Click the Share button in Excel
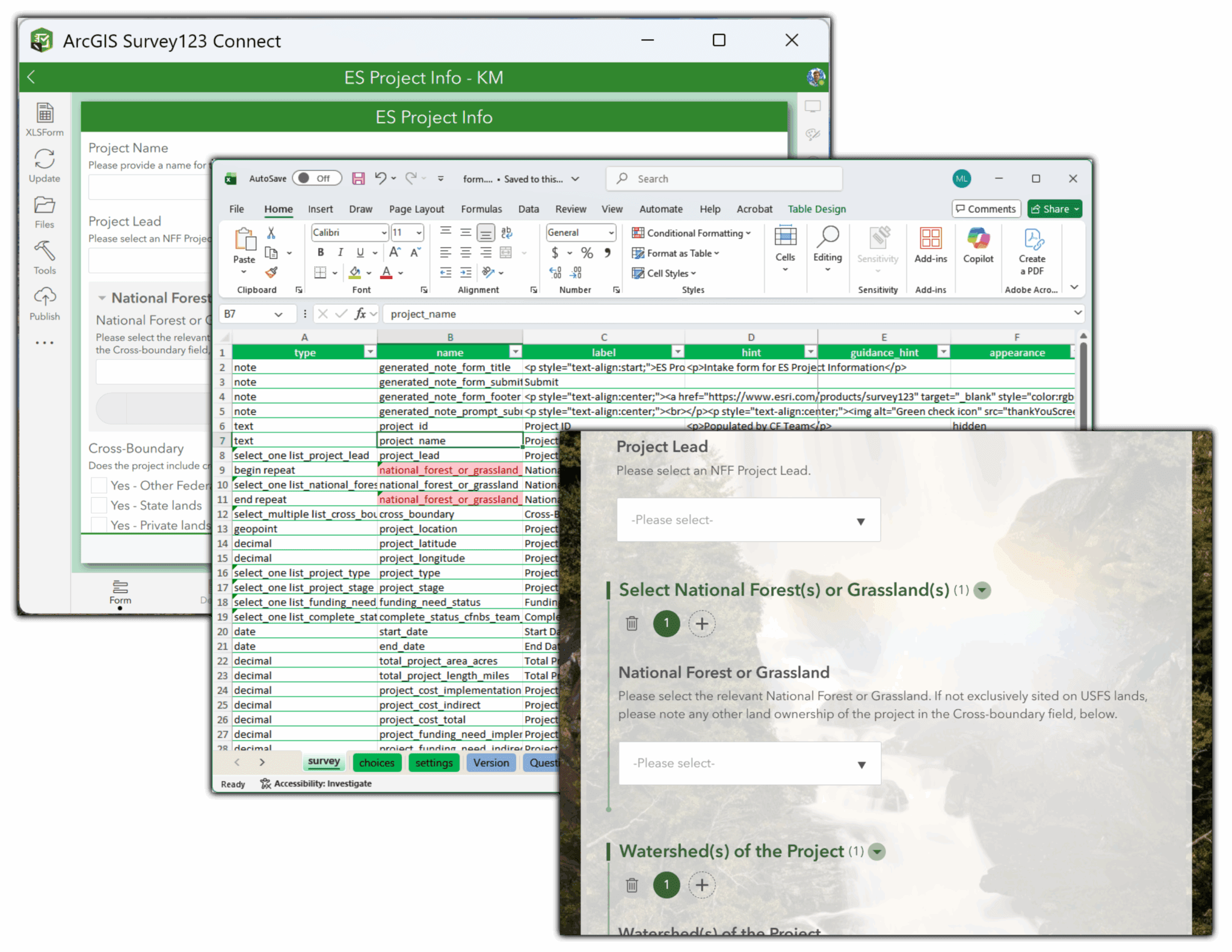The width and height of the screenshot is (1232, 952). coord(1054,209)
